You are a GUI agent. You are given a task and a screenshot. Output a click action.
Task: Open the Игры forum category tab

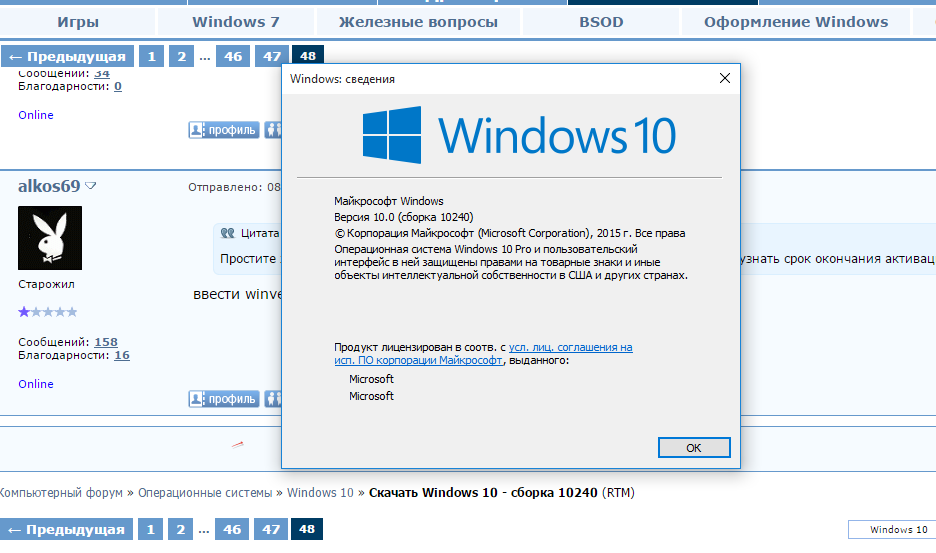point(78,22)
